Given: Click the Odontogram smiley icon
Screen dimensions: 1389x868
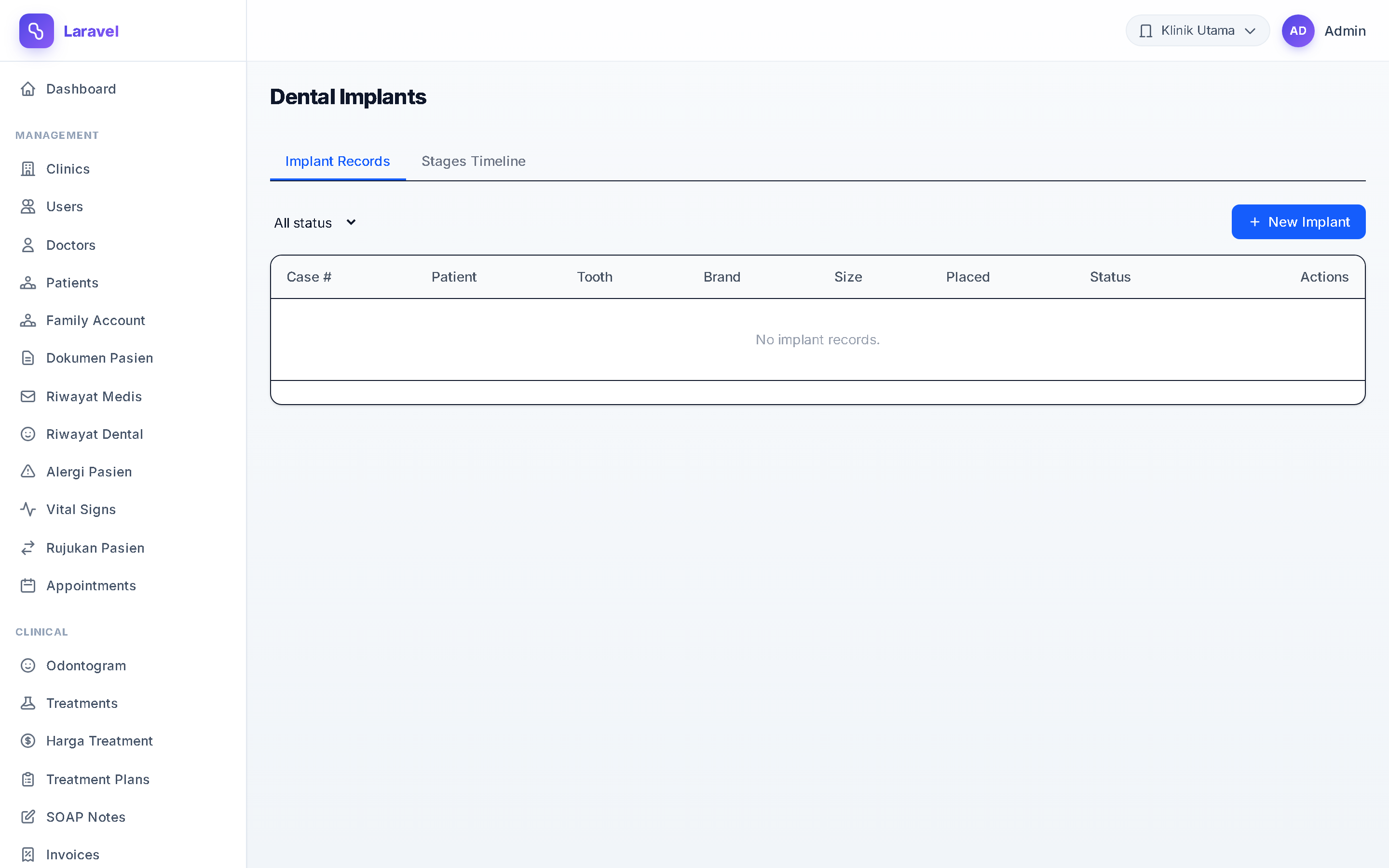Looking at the screenshot, I should pyautogui.click(x=27, y=665).
